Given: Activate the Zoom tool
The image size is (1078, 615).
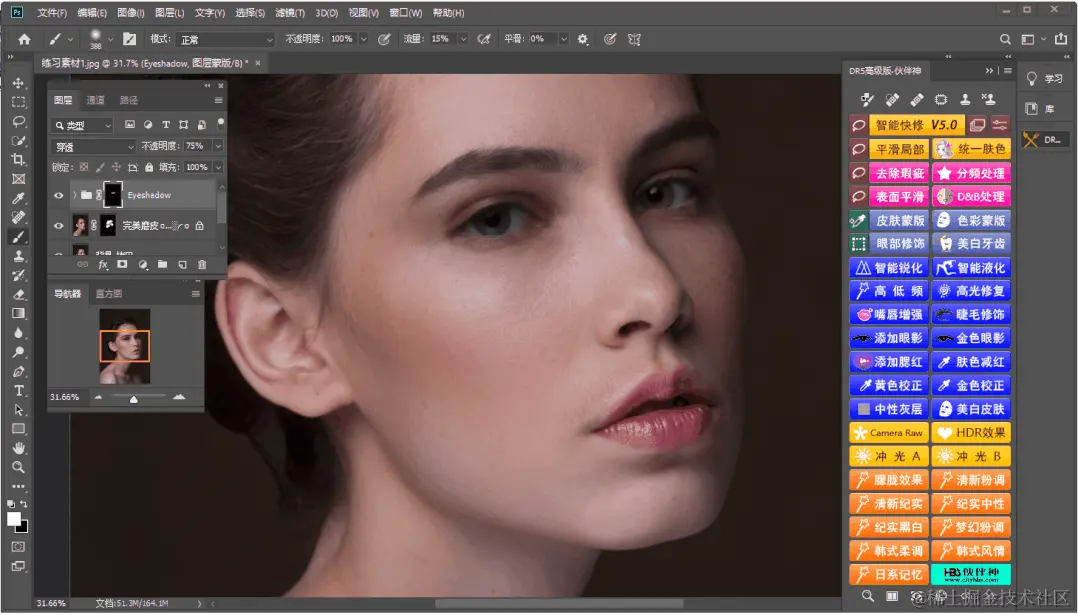Looking at the screenshot, I should tap(18, 467).
